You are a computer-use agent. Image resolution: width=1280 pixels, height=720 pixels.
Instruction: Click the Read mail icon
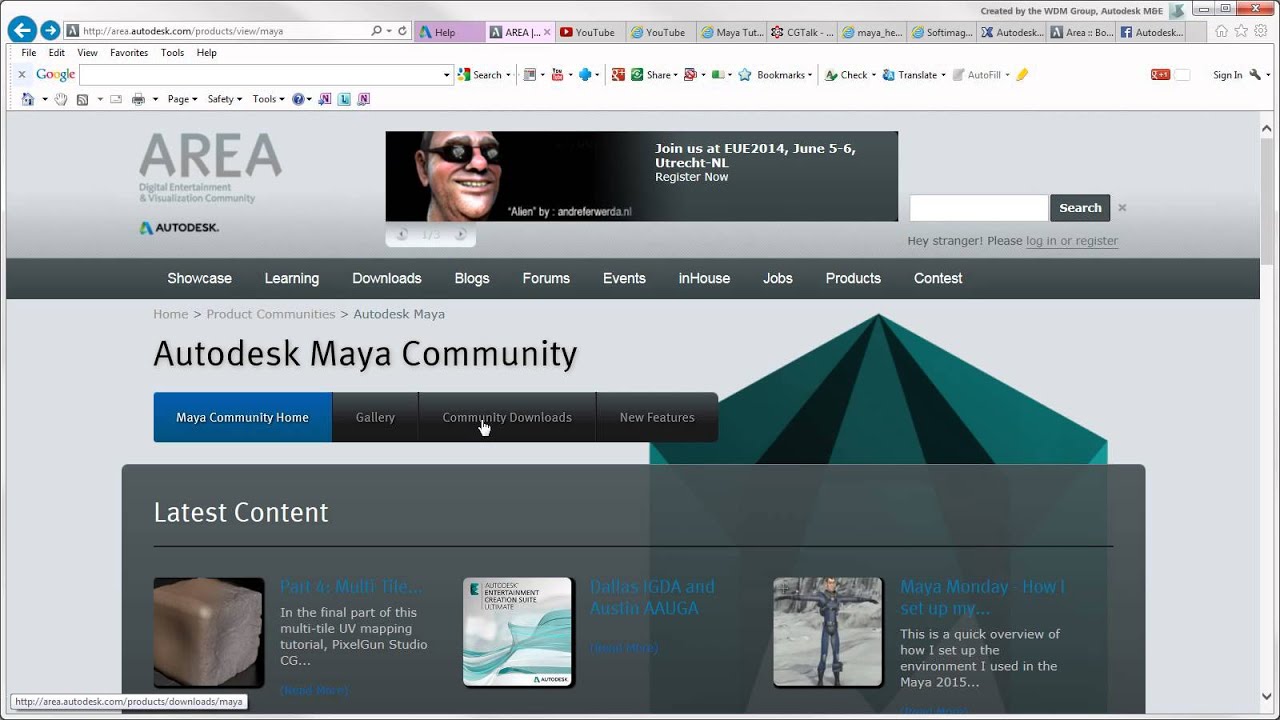point(116,99)
